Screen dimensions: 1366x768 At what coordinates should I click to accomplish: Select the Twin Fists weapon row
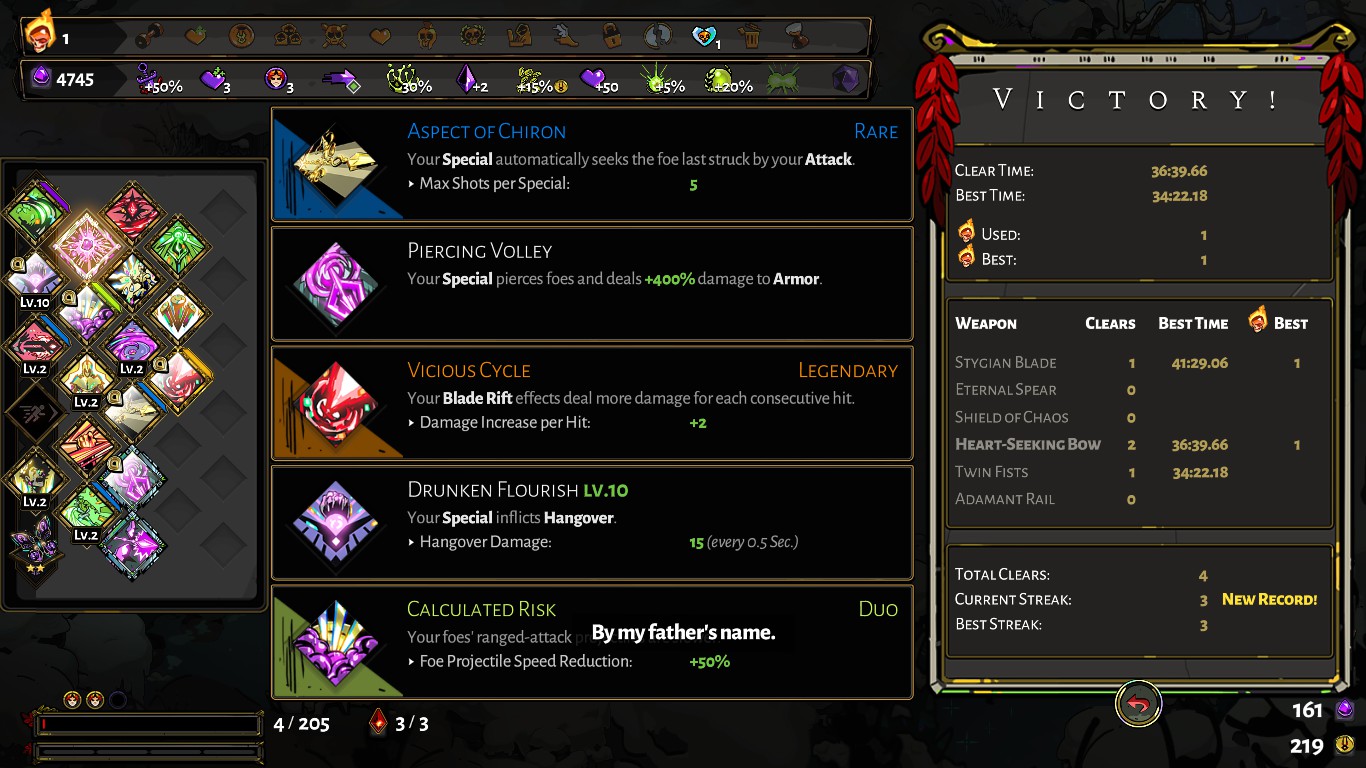pyautogui.click(x=1138, y=472)
